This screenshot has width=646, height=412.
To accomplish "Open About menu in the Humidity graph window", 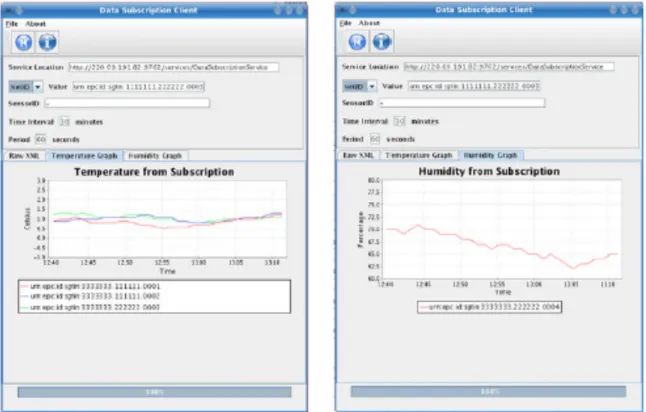I will [369, 23].
